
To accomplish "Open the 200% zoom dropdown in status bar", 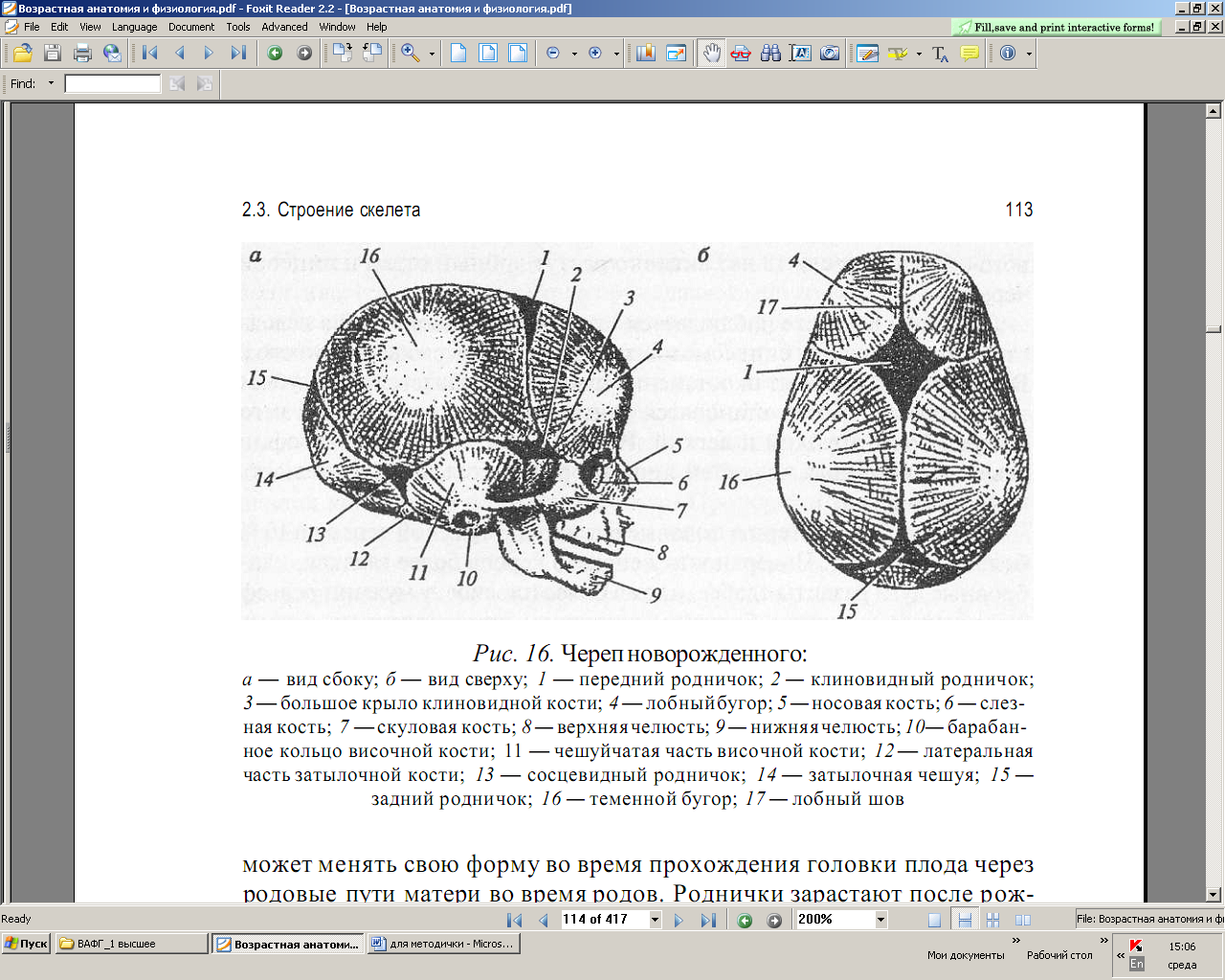I will pyautogui.click(x=881, y=920).
